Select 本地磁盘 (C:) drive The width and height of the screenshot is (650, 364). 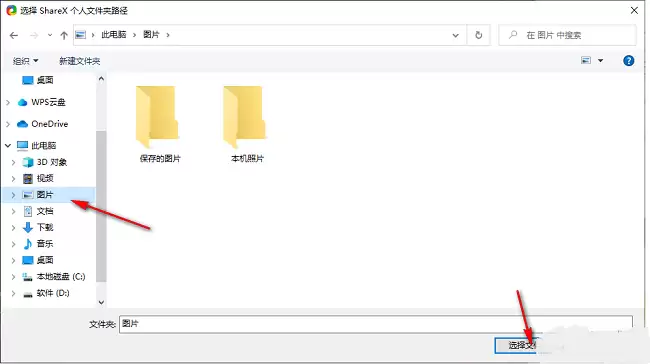pyautogui.click(x=61, y=277)
